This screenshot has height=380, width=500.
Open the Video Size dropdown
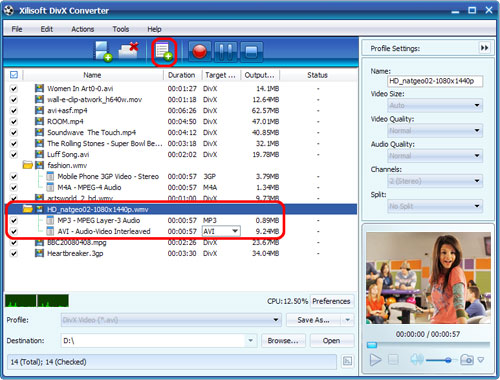[435, 105]
